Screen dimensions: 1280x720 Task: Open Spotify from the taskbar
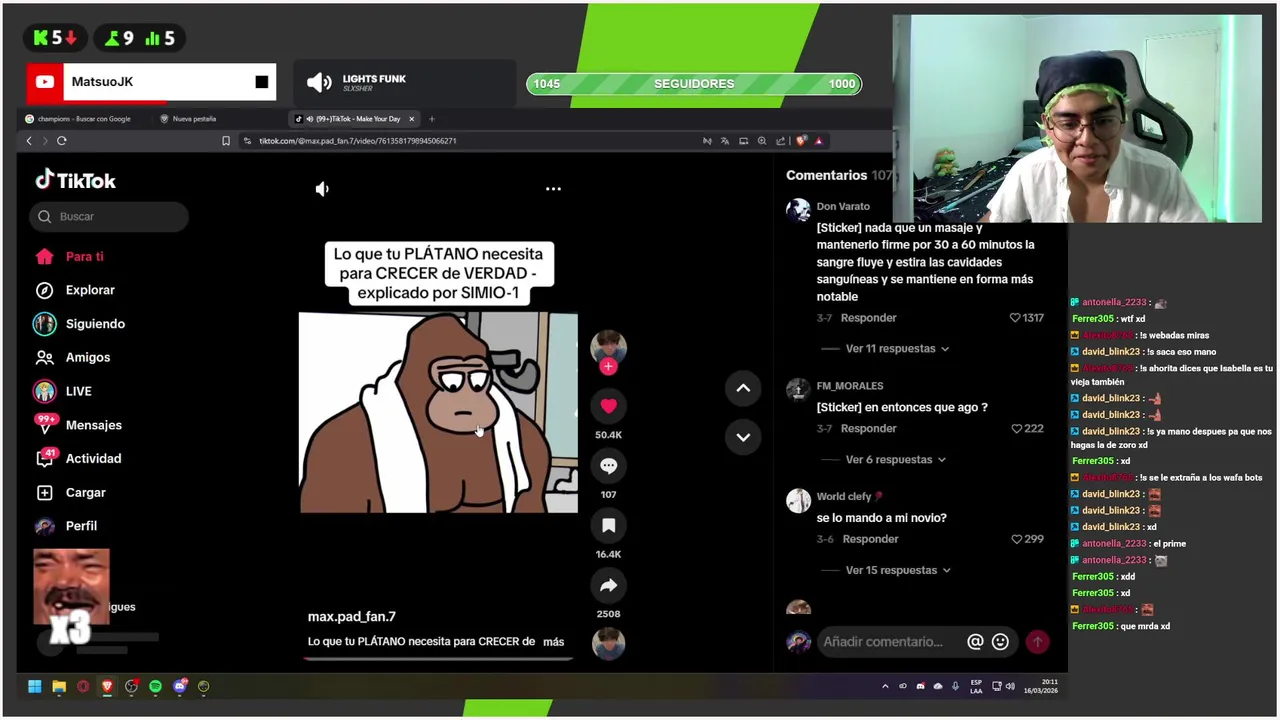pyautogui.click(x=155, y=686)
